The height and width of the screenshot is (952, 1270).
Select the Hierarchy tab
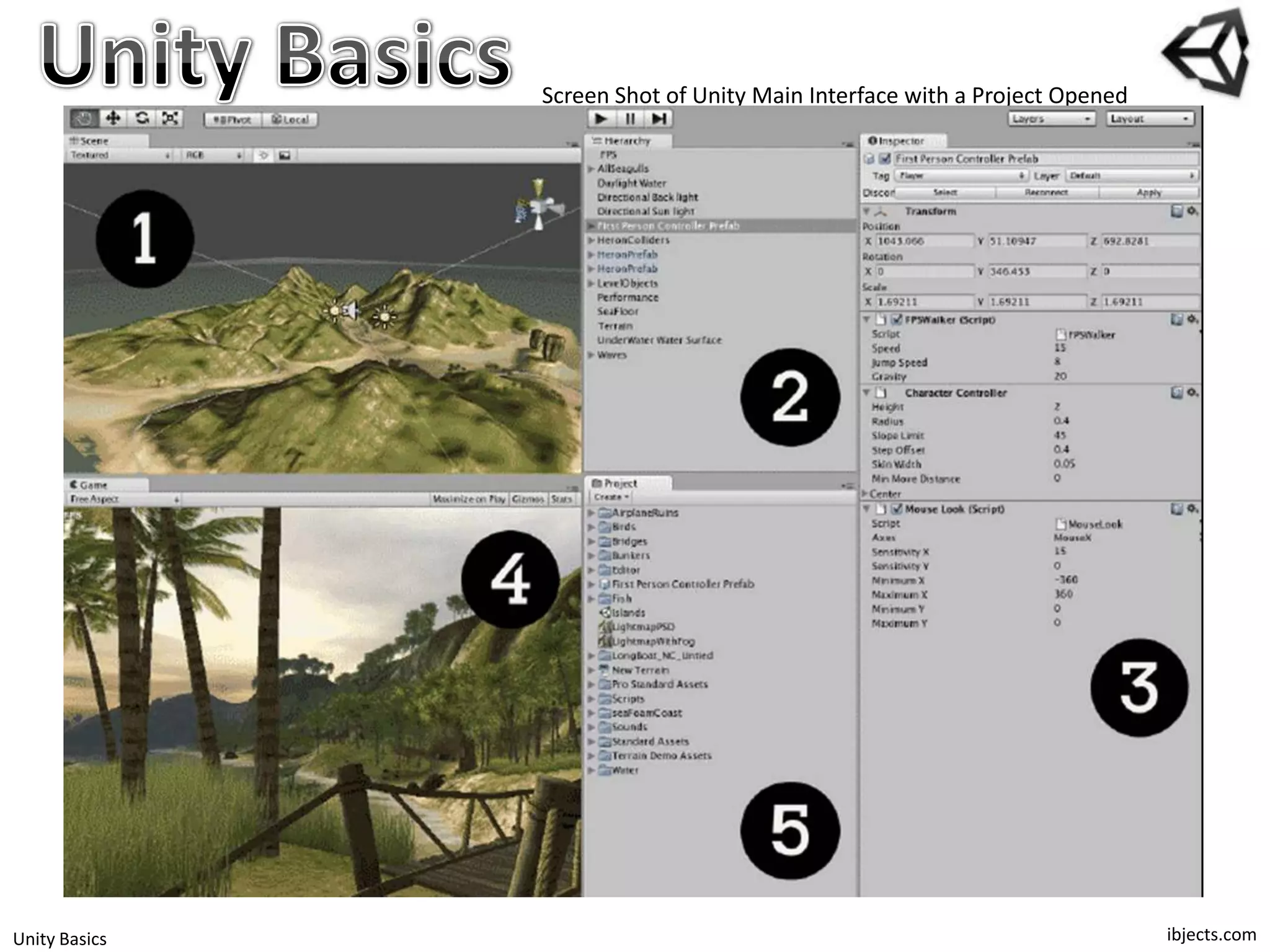click(x=621, y=141)
